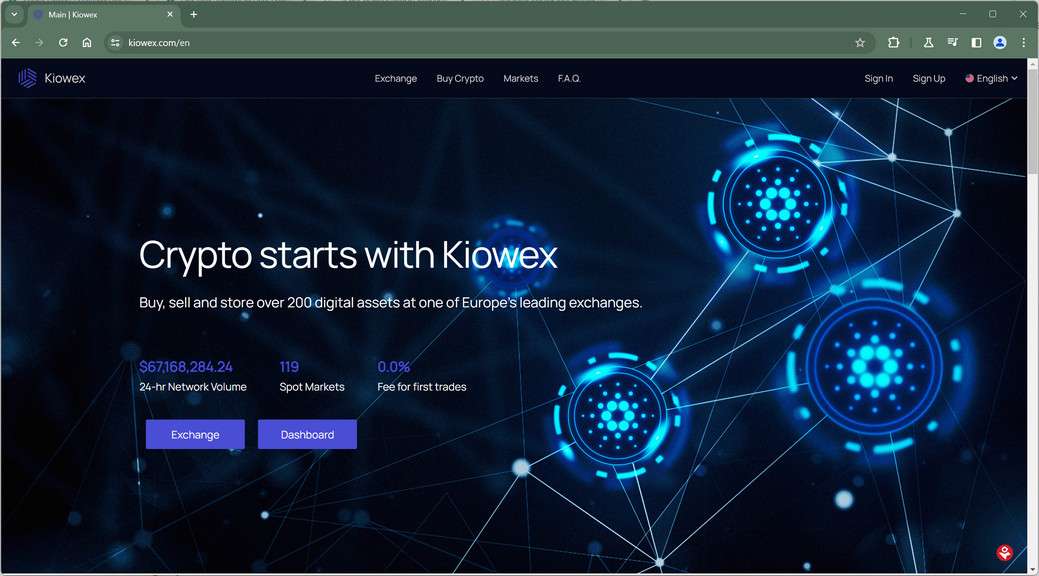Reload the page with refresh icon
Image resolution: width=1039 pixels, height=576 pixels.
click(63, 42)
